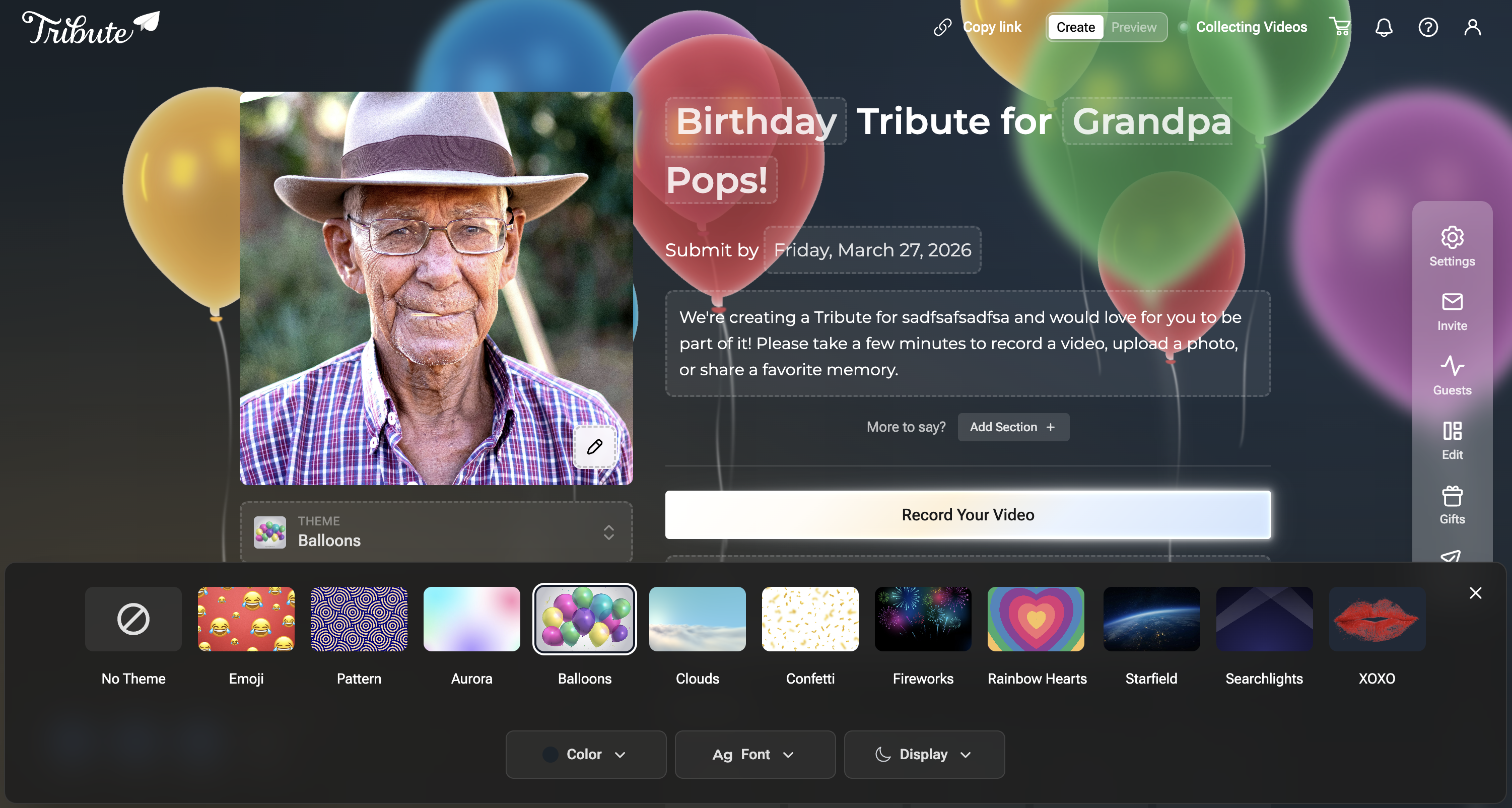This screenshot has width=1512, height=808.
Task: Open Settings in the right sidebar
Action: (1452, 247)
